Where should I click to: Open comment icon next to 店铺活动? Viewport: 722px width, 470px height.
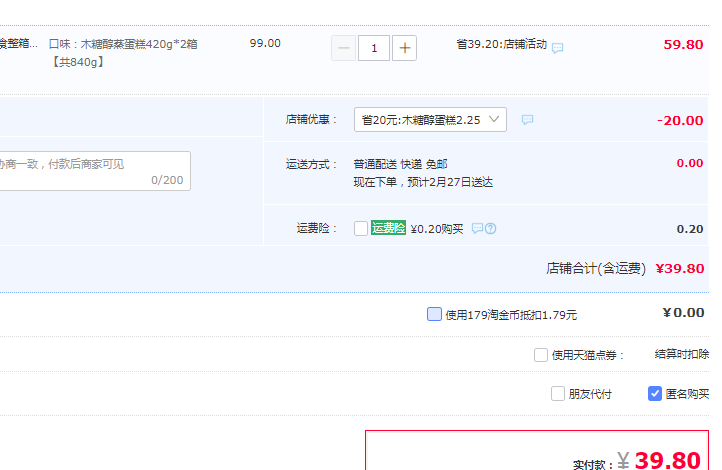(x=557, y=48)
